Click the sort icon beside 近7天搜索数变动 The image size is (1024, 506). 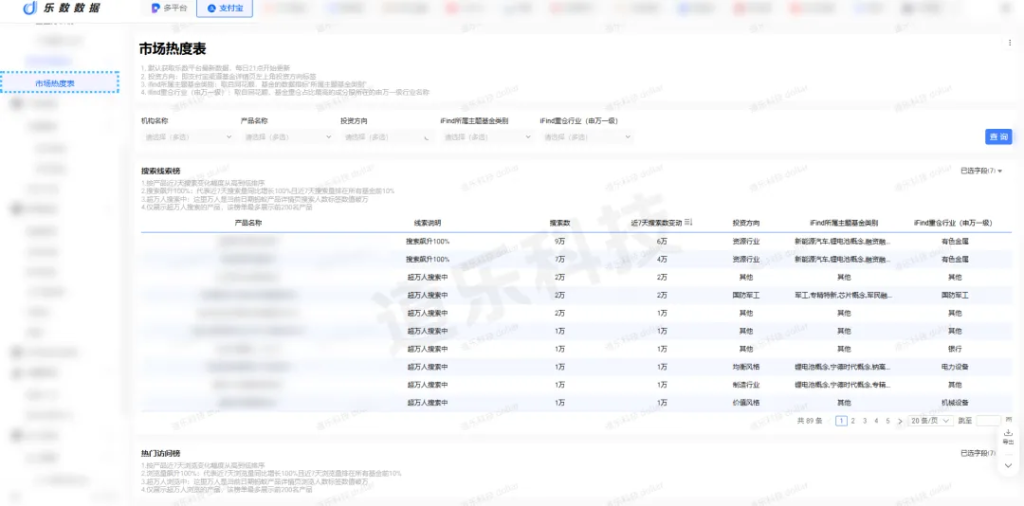tap(688, 222)
